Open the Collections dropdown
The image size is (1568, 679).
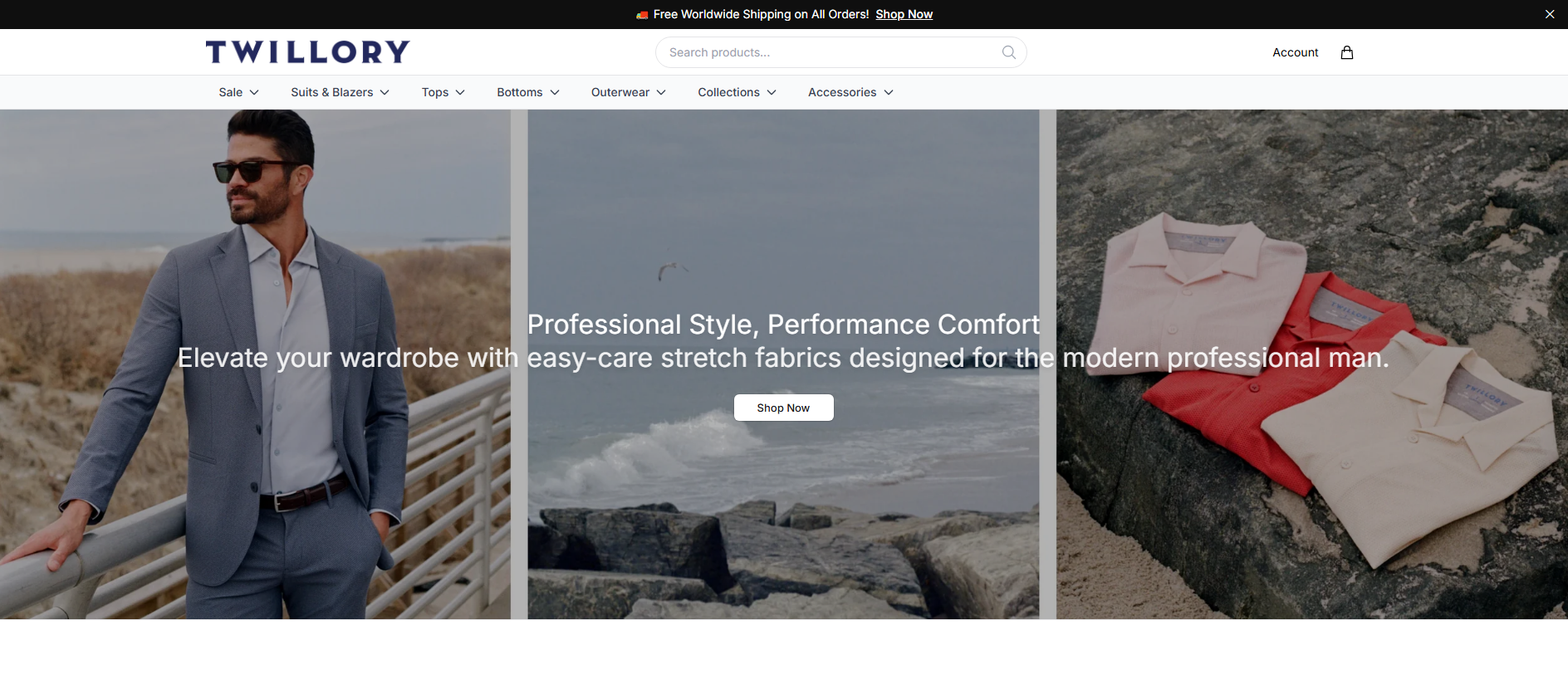point(737,92)
